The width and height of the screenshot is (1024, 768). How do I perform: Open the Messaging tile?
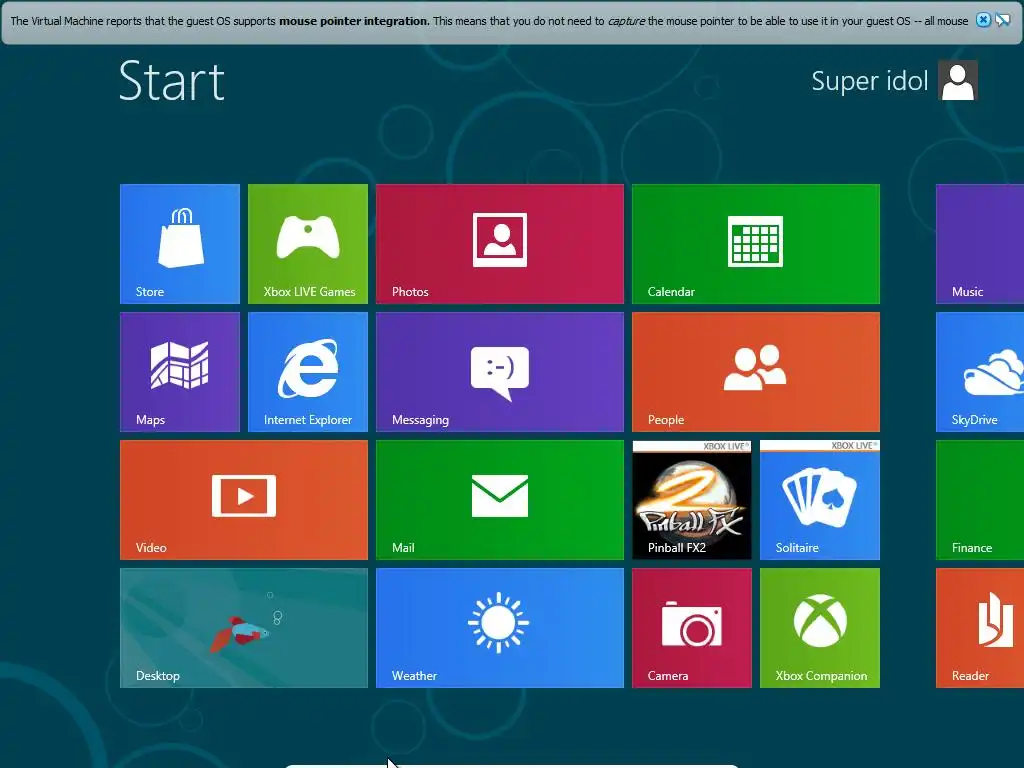[500, 372]
